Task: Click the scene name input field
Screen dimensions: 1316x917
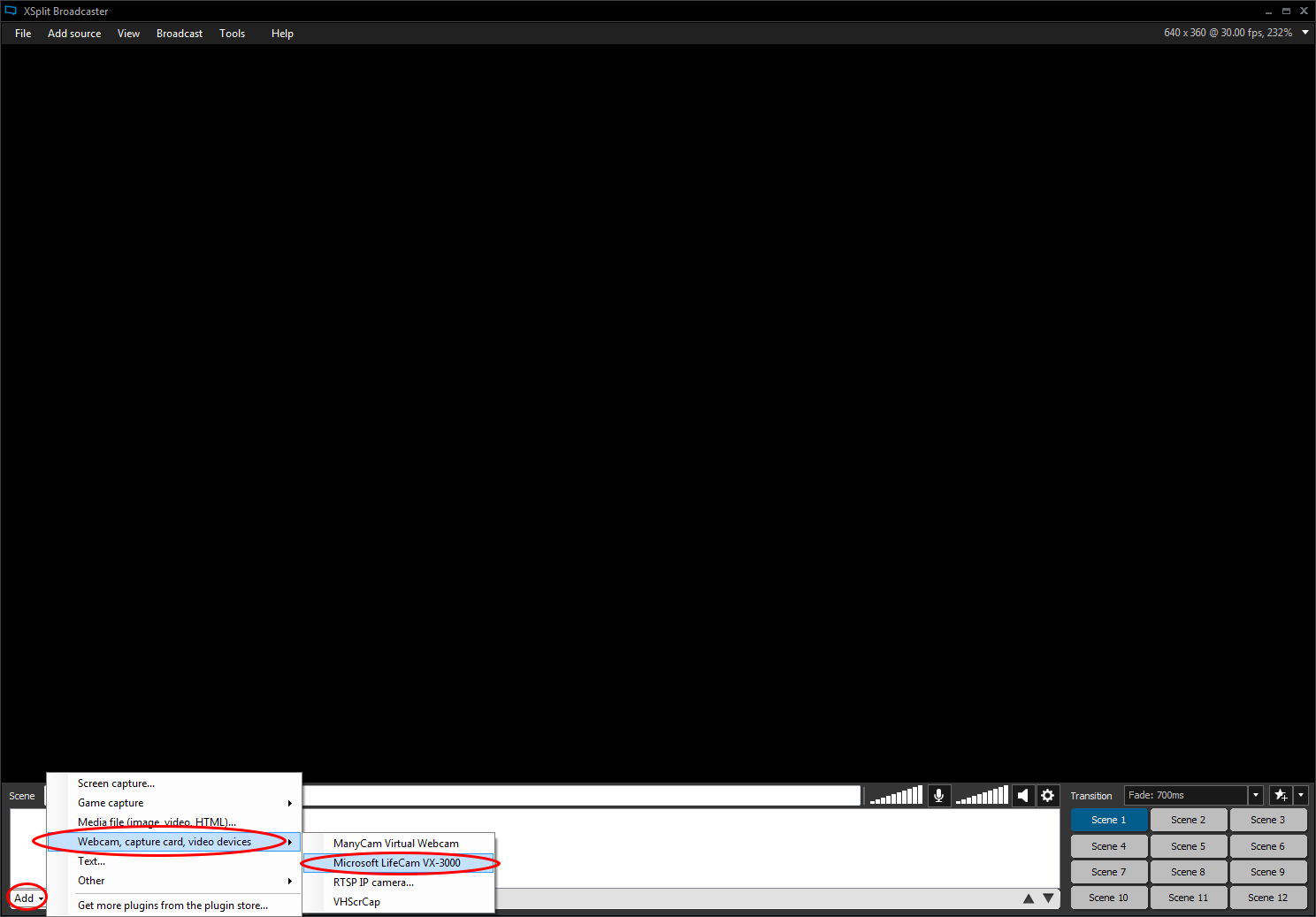Action: tap(581, 796)
